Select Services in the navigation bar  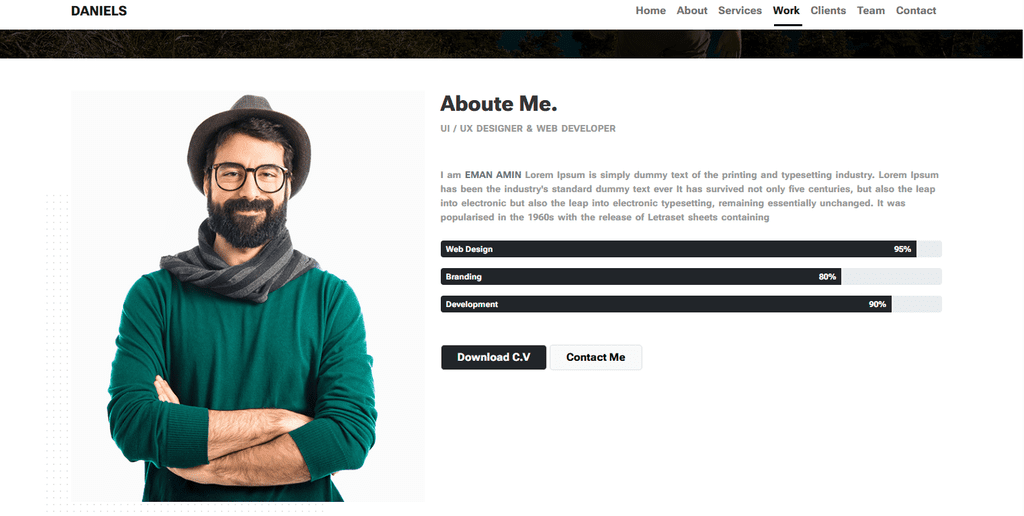coord(740,10)
